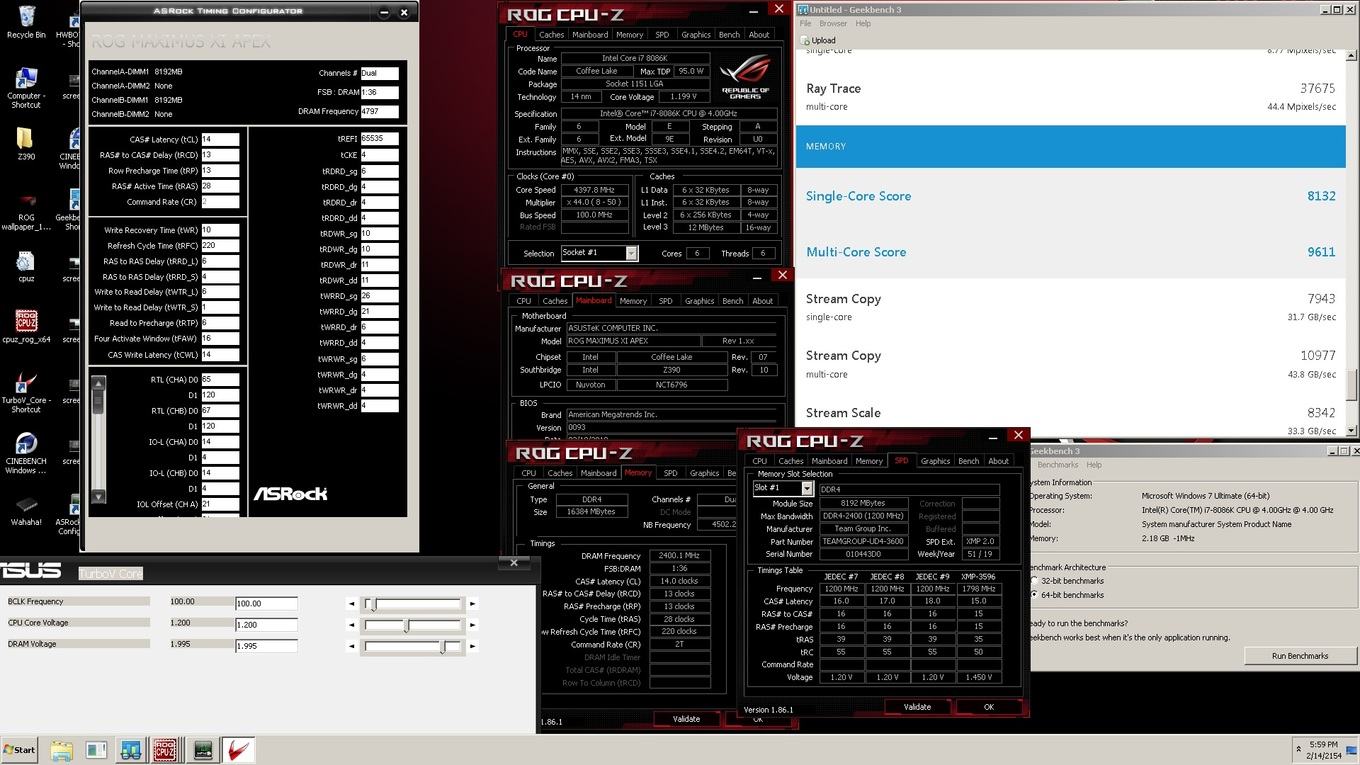Open Bench tab in CPU-Z processor window
Viewport: 1360px width, 765px height.
[x=729, y=34]
